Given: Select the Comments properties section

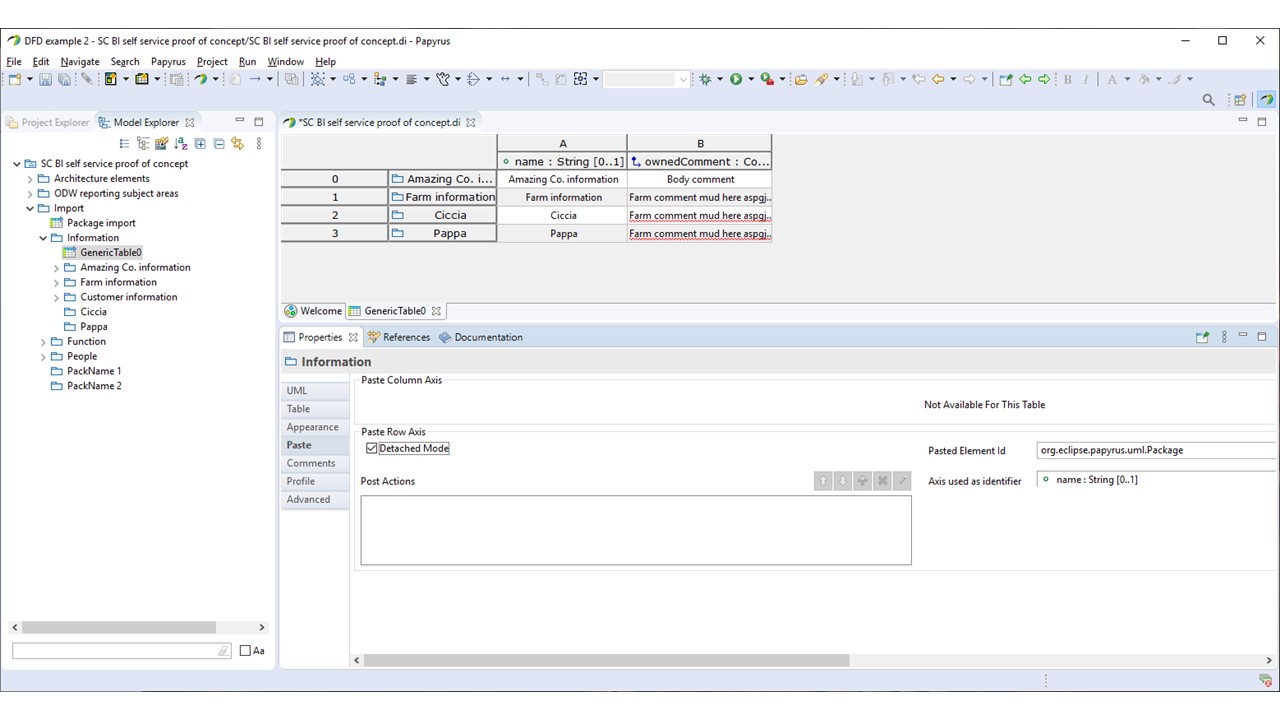Looking at the screenshot, I should pyautogui.click(x=315, y=463).
